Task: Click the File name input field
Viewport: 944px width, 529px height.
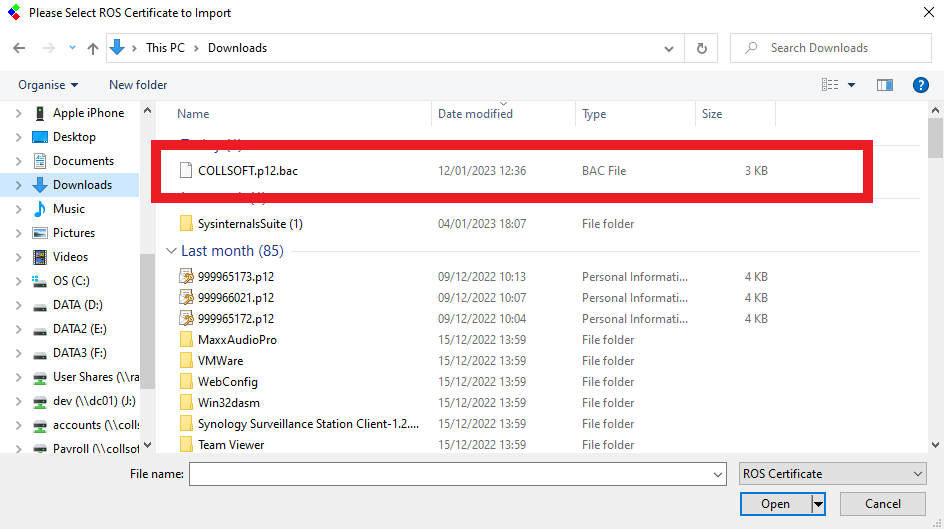Action: pyautogui.click(x=456, y=474)
